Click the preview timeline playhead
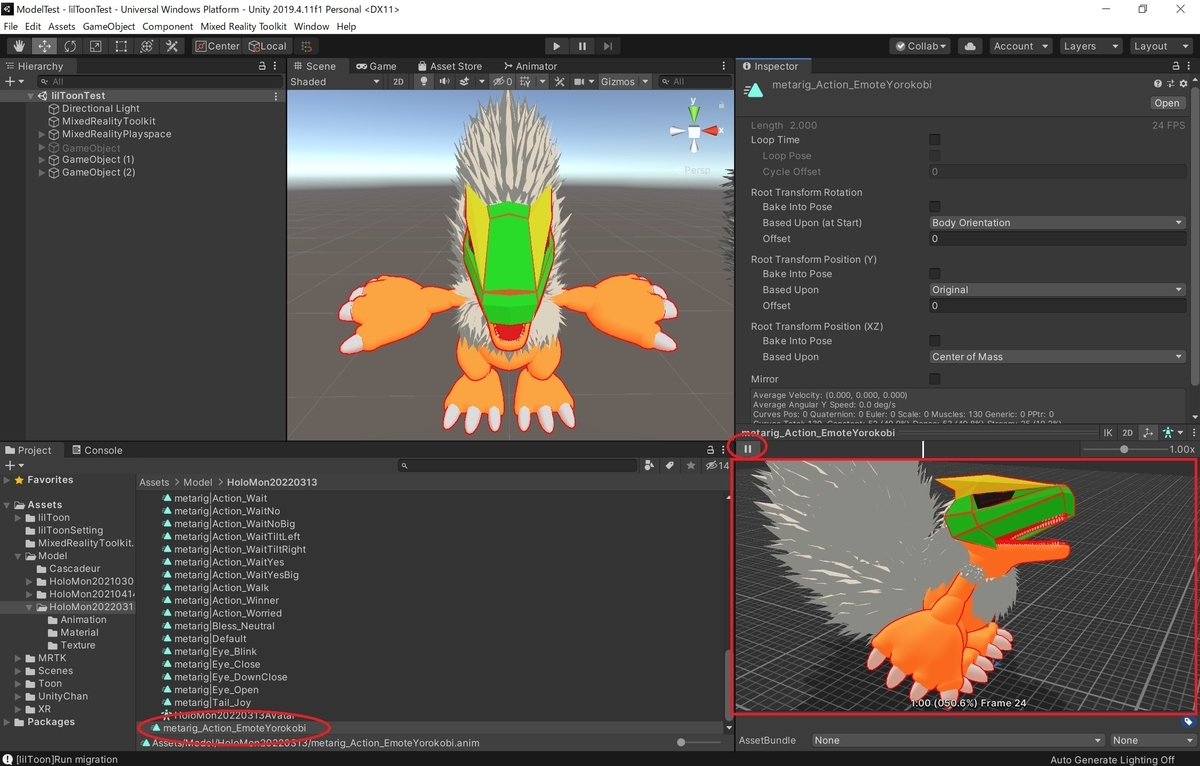This screenshot has width=1200, height=766. (922, 449)
